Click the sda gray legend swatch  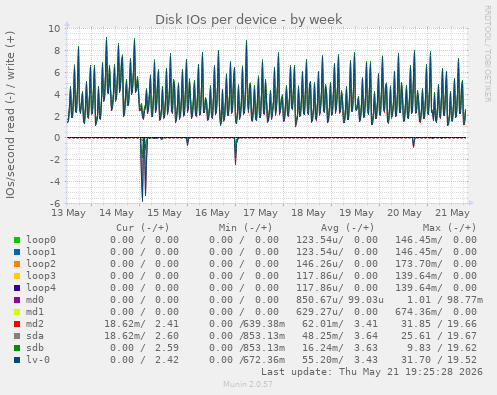[x=17, y=336]
